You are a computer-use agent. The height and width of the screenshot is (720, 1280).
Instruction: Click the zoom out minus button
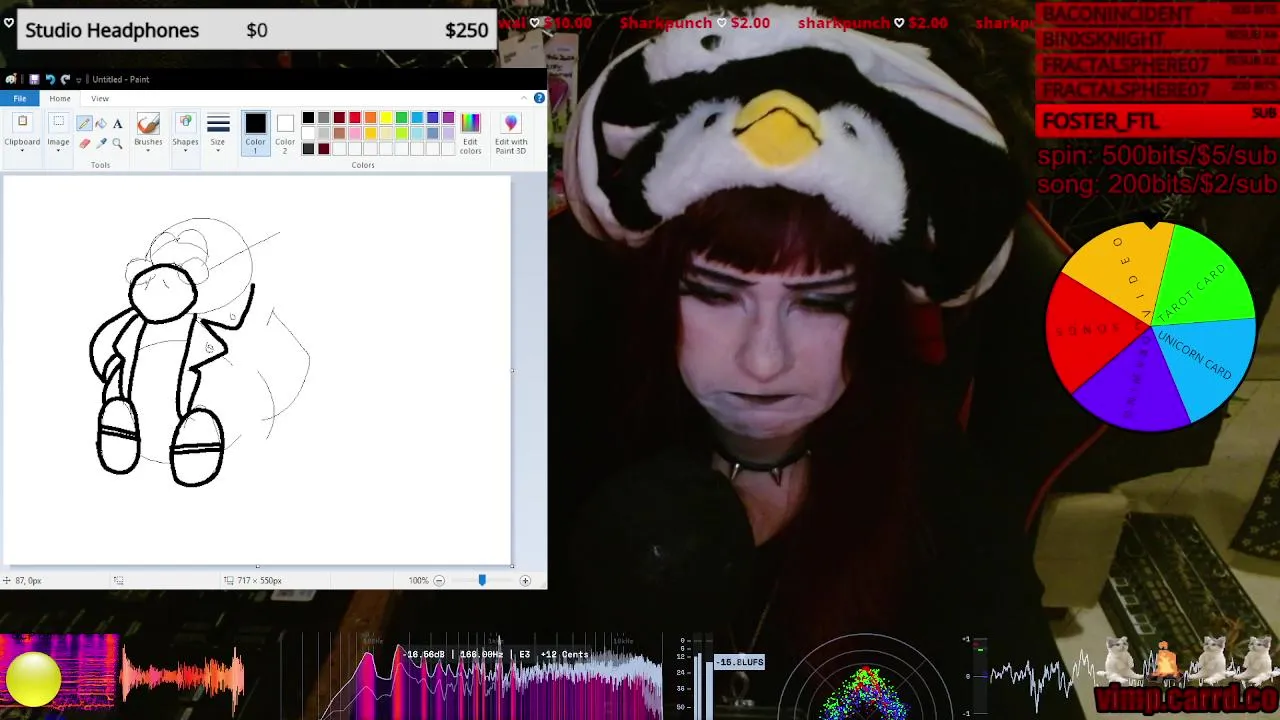point(438,580)
